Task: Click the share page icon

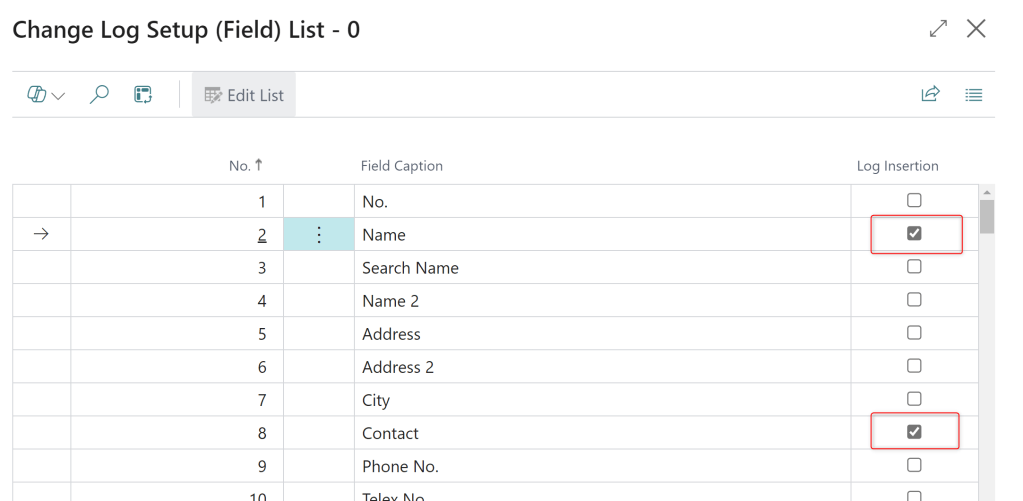Action: [x=930, y=95]
